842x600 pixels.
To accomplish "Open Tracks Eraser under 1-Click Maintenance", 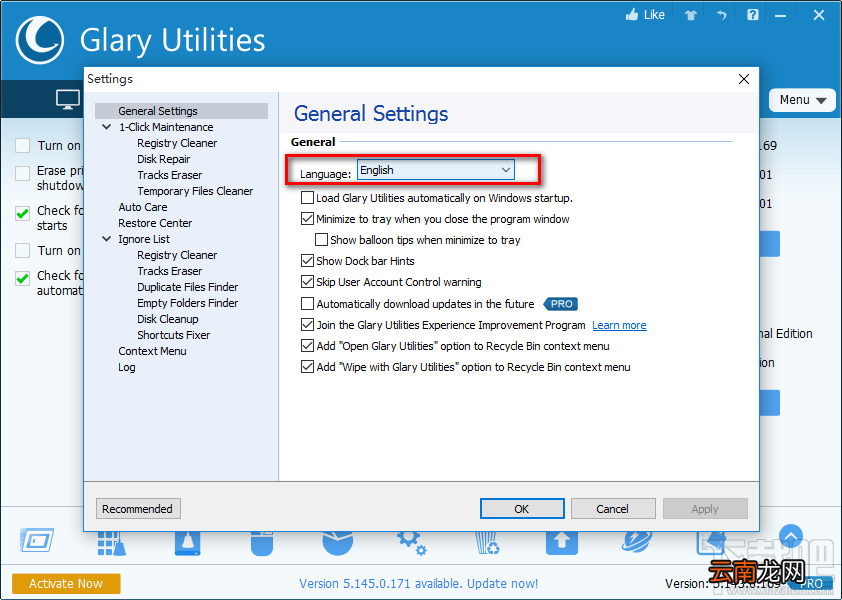I will pyautogui.click(x=170, y=175).
